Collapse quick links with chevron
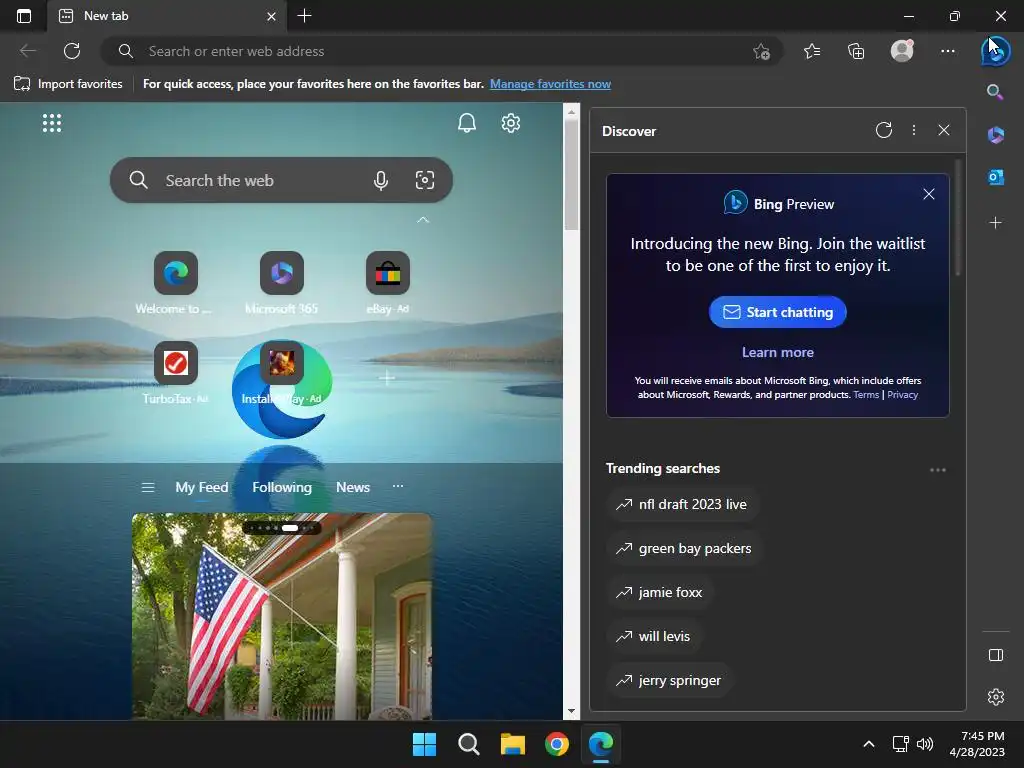 pos(423,220)
